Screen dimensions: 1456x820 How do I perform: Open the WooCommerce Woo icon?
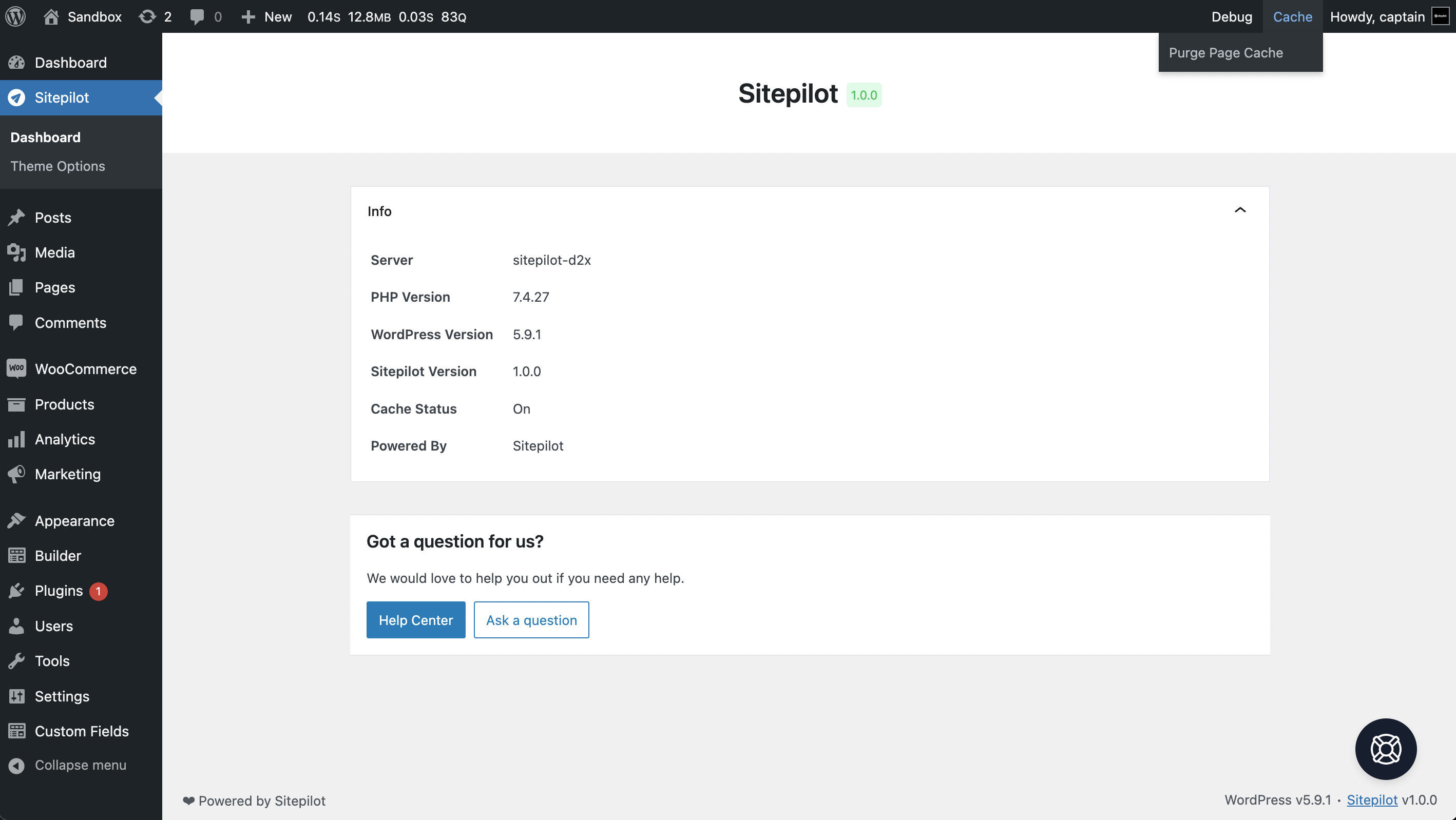point(16,368)
